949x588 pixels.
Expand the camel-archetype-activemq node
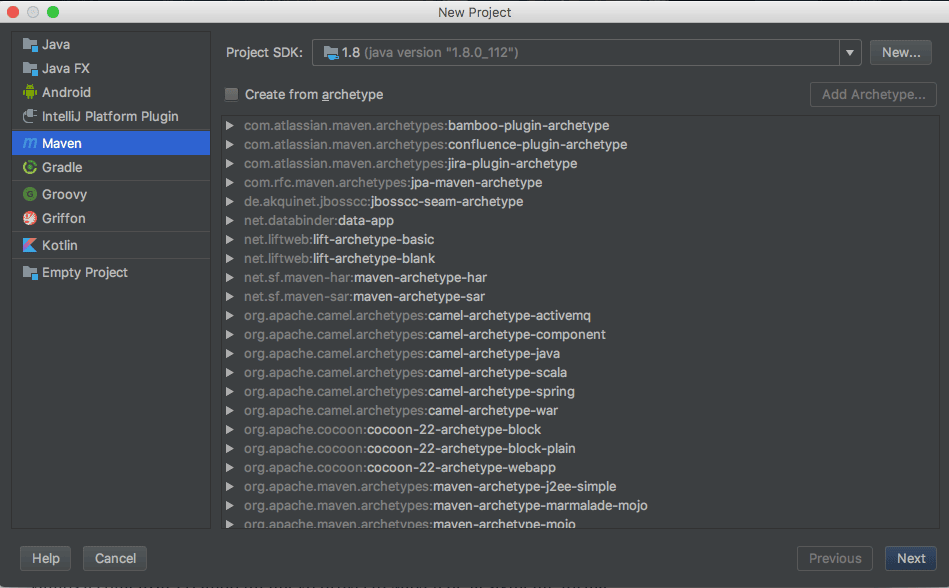(230, 316)
